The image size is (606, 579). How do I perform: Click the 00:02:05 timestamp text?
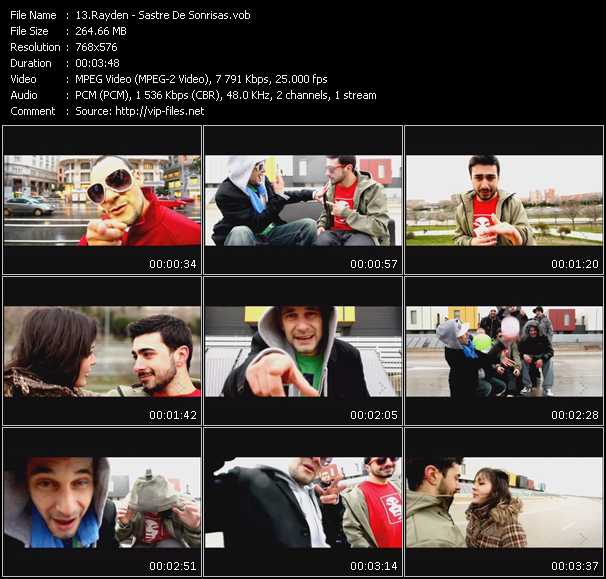374,415
